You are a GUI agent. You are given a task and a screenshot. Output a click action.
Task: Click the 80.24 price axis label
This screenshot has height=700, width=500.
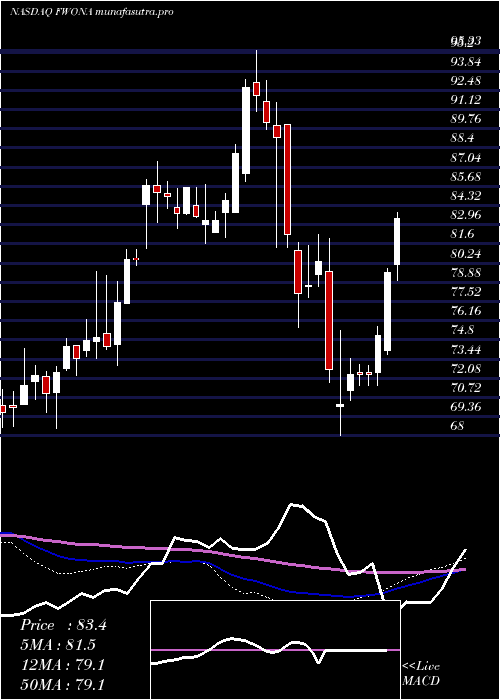tap(466, 254)
